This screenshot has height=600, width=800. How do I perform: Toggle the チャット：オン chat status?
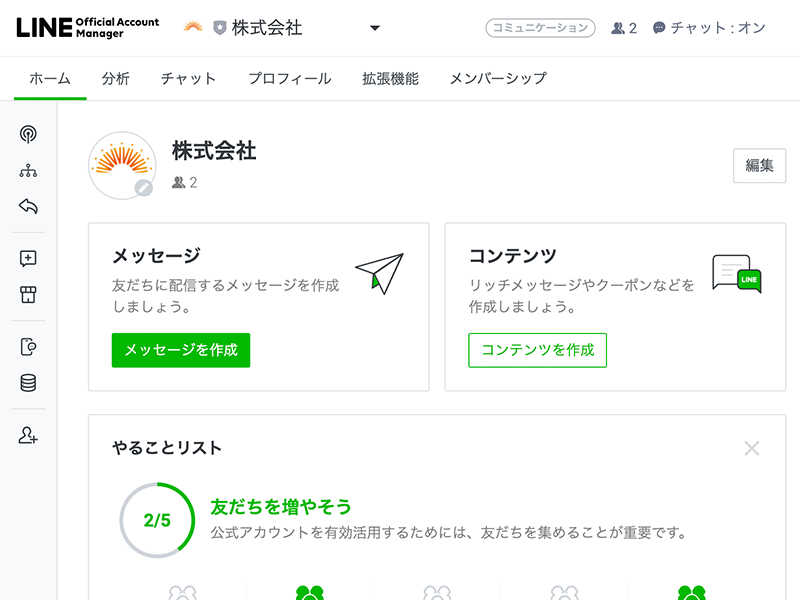point(709,28)
